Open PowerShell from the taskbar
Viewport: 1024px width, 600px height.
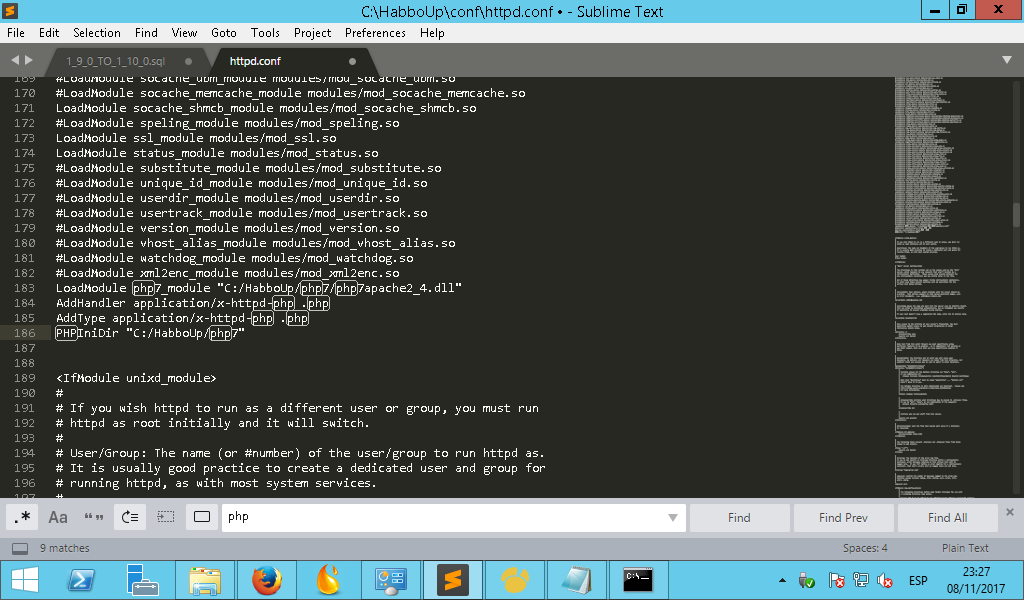80,579
